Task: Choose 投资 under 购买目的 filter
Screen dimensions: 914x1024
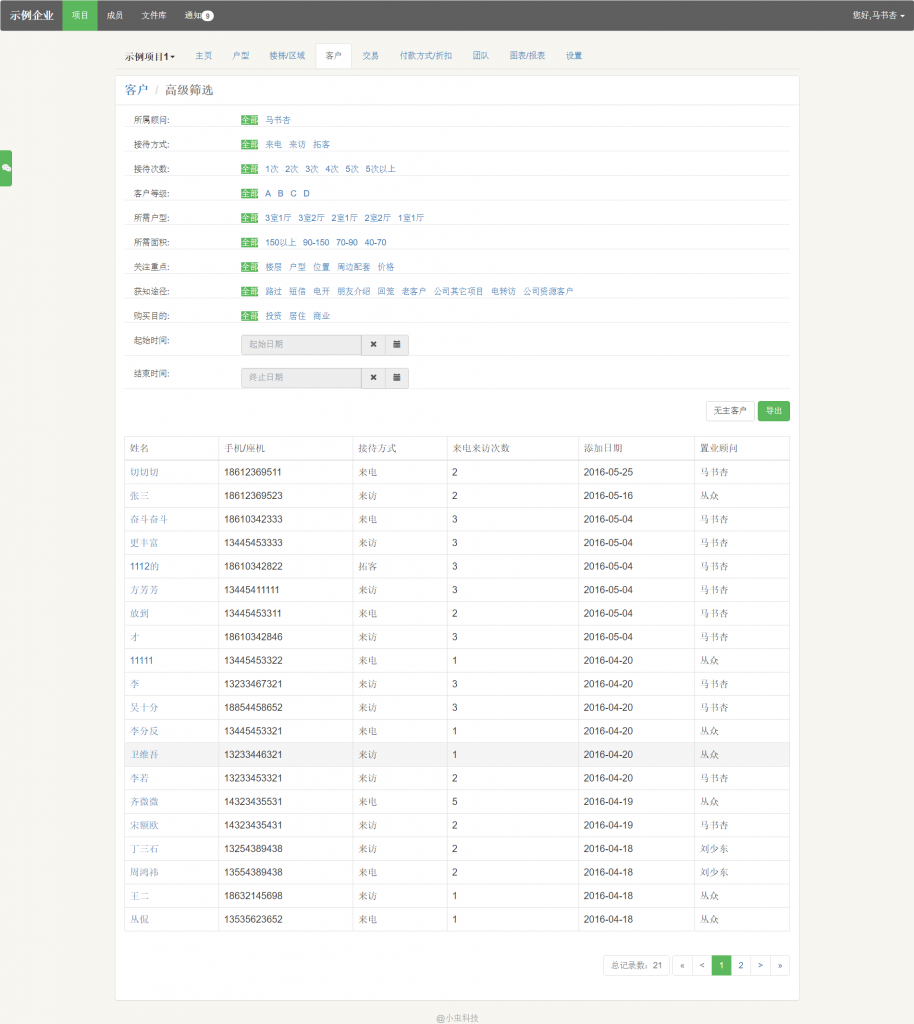Action: click(x=273, y=315)
